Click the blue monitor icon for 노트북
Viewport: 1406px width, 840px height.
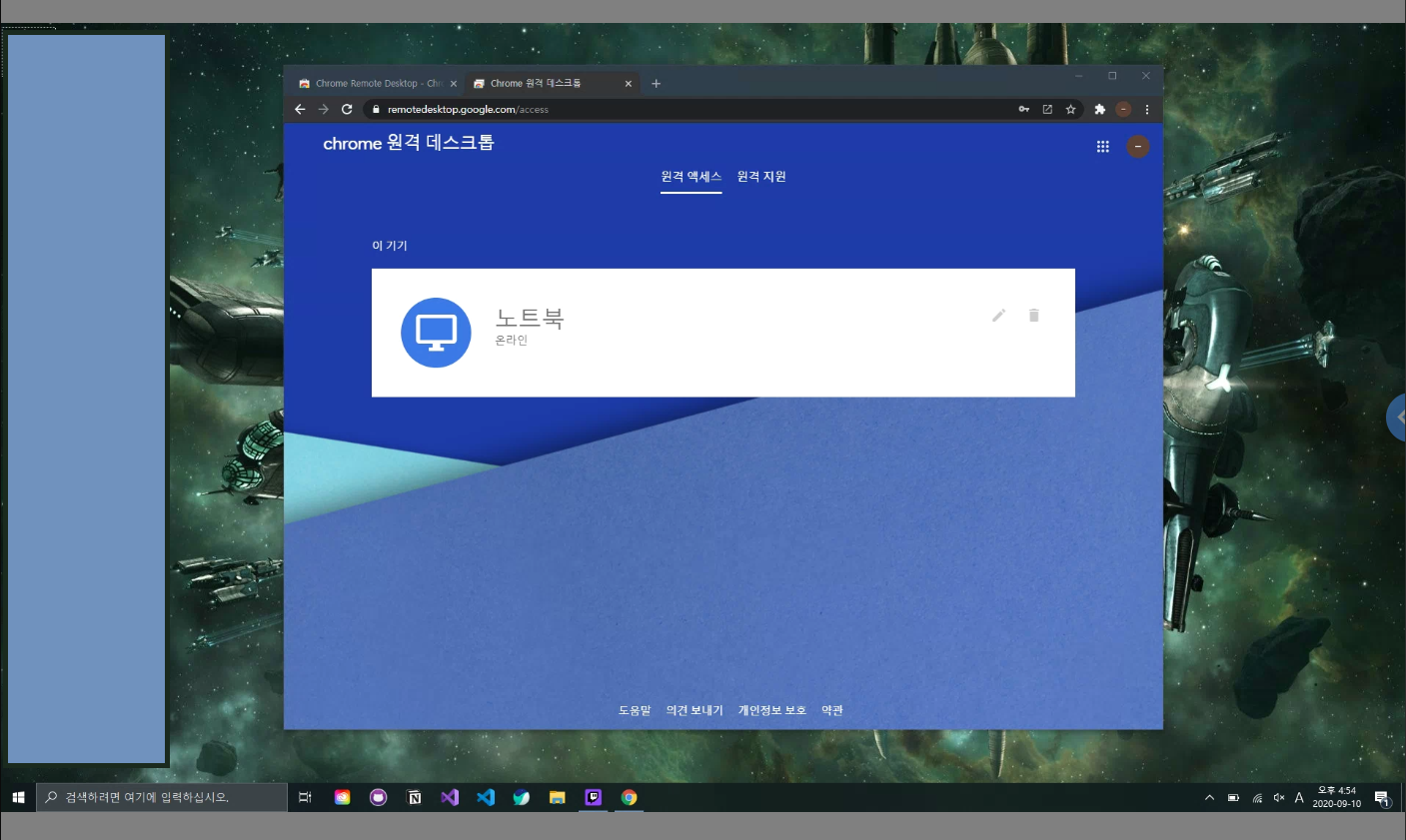point(435,332)
